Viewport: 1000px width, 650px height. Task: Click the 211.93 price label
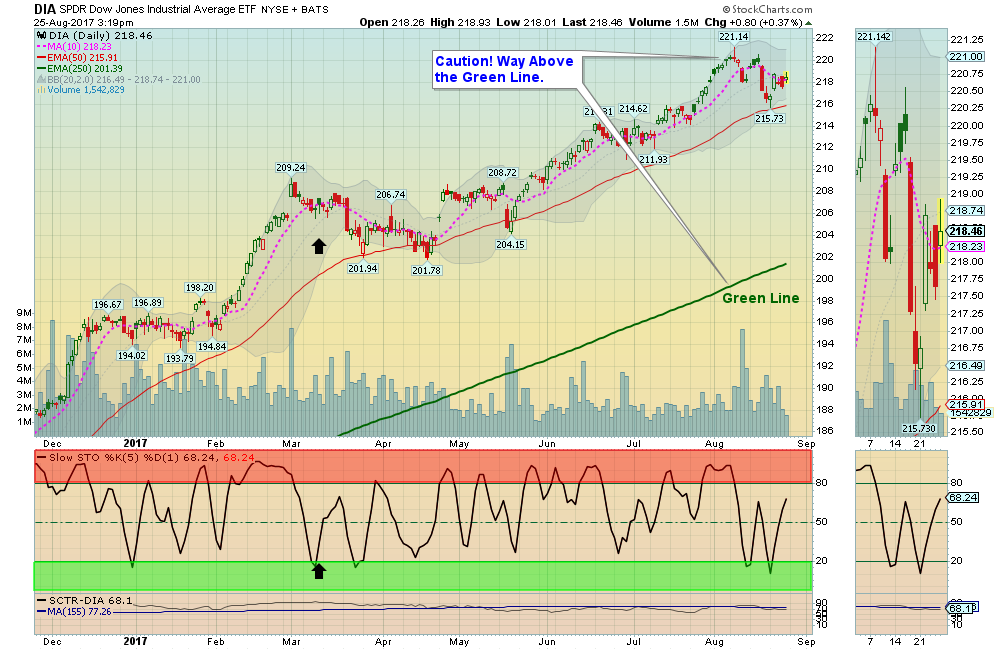click(654, 159)
